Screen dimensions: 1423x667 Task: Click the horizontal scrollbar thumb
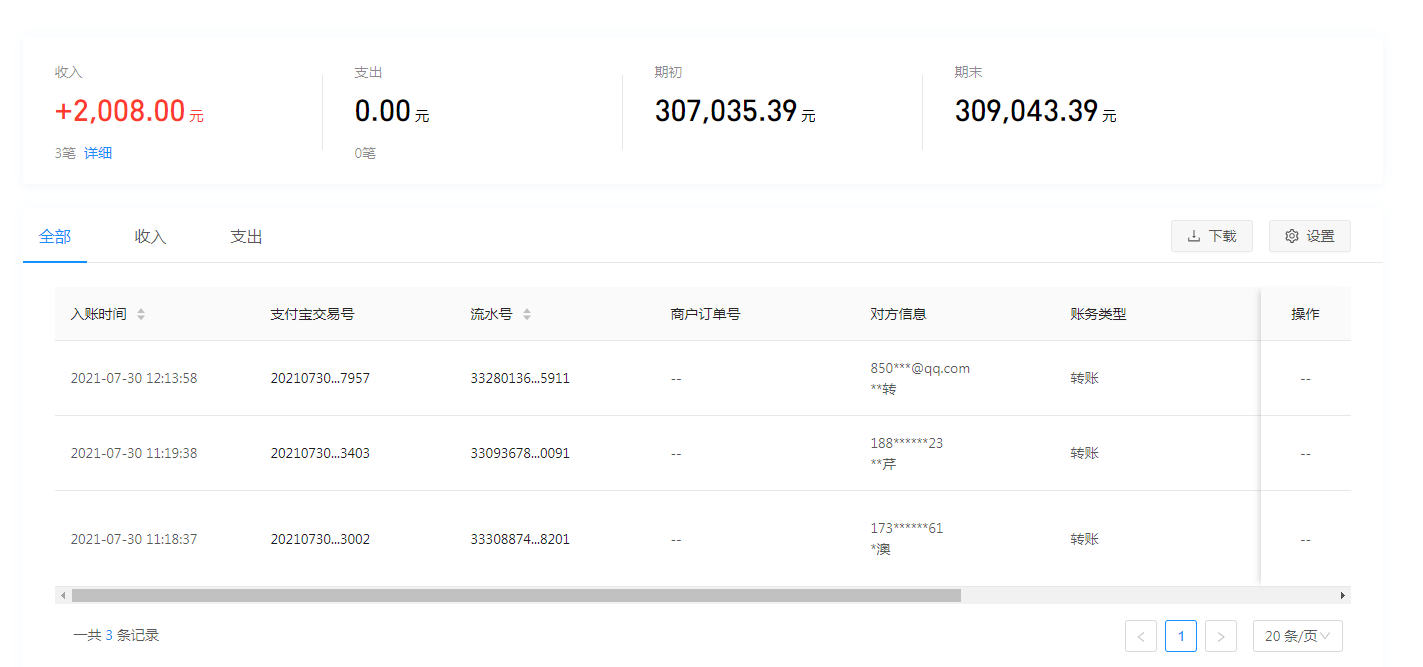pos(515,595)
